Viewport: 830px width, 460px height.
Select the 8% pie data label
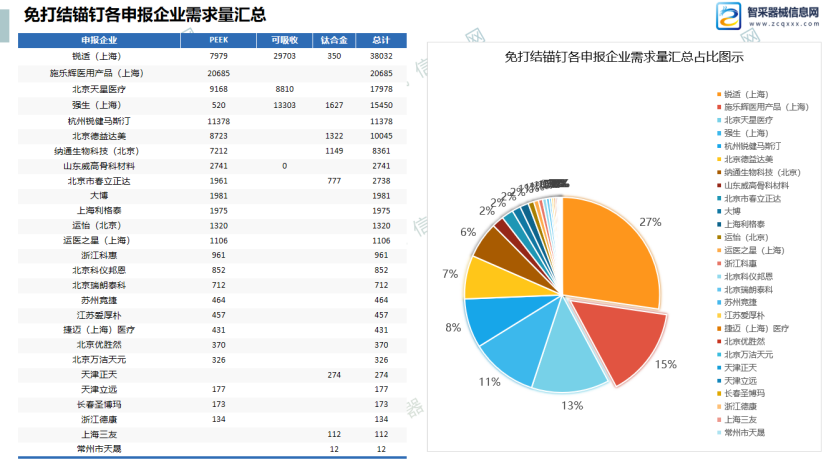tap(453, 327)
